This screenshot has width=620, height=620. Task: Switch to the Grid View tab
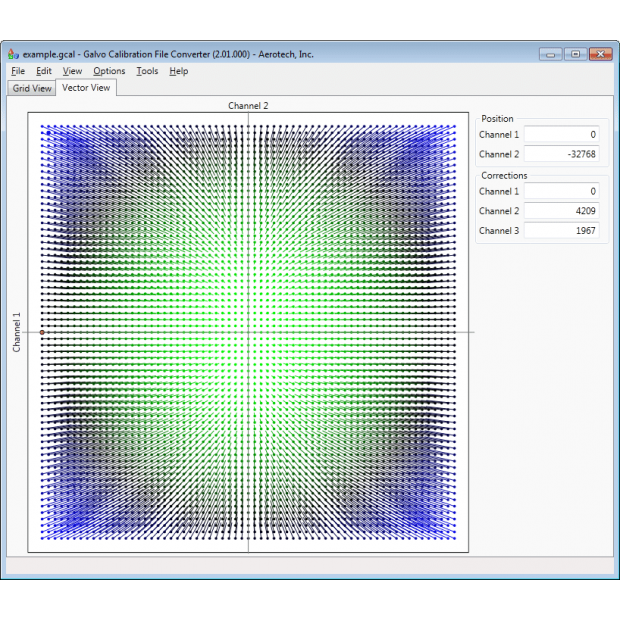(x=31, y=88)
